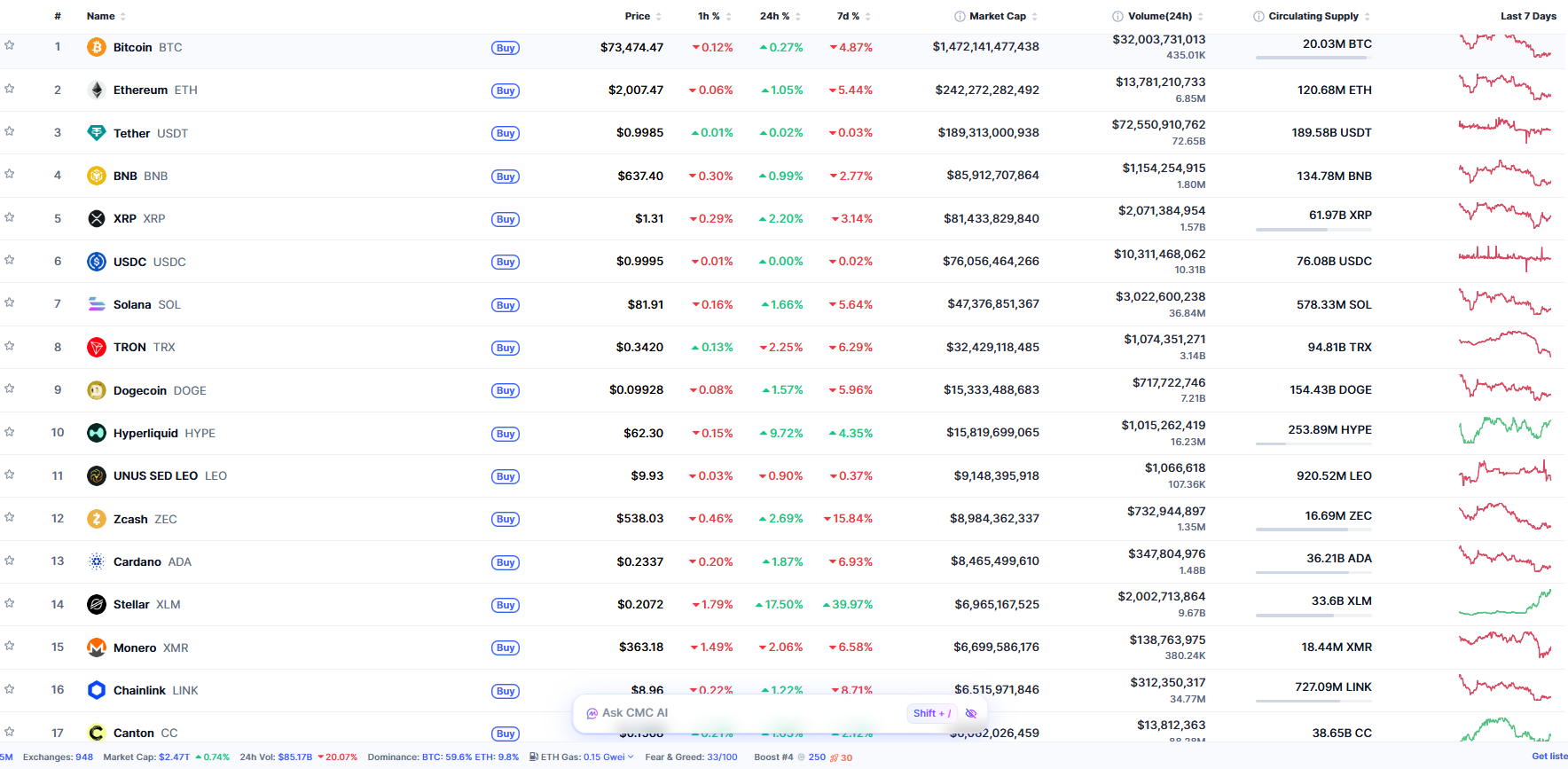Sort by the 7d % column
Viewport: 1568px width, 769px height.
pos(854,16)
